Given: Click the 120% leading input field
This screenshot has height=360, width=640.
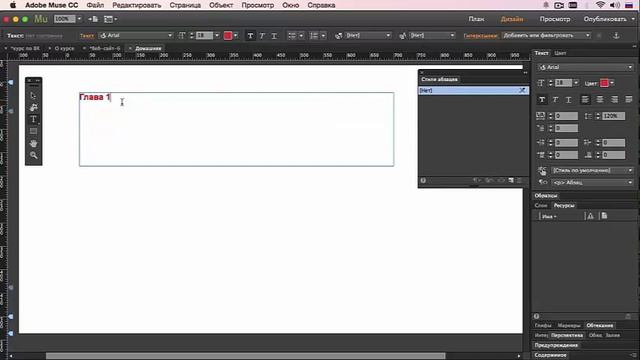Looking at the screenshot, I should coord(613,116).
